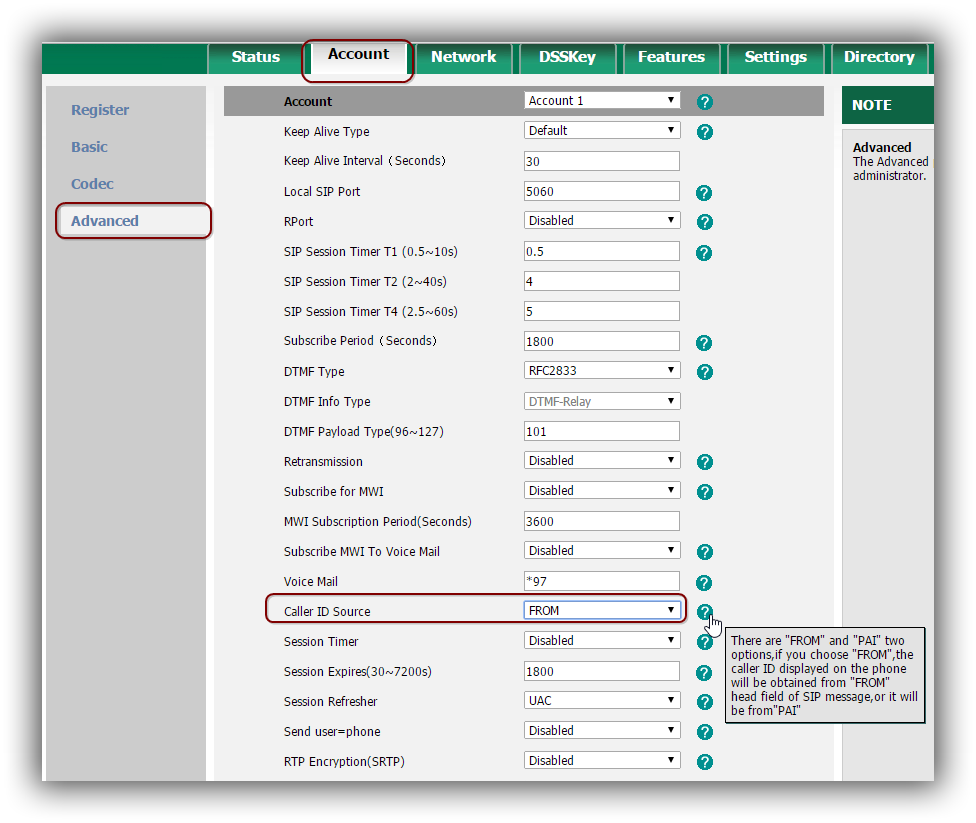The image size is (976, 823).
Task: Click help icon for Voice Mail
Action: (704, 582)
